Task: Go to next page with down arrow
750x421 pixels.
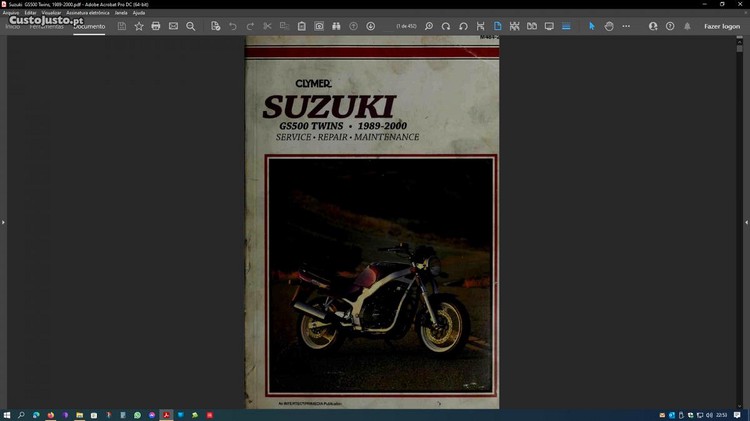Action: 371,26
